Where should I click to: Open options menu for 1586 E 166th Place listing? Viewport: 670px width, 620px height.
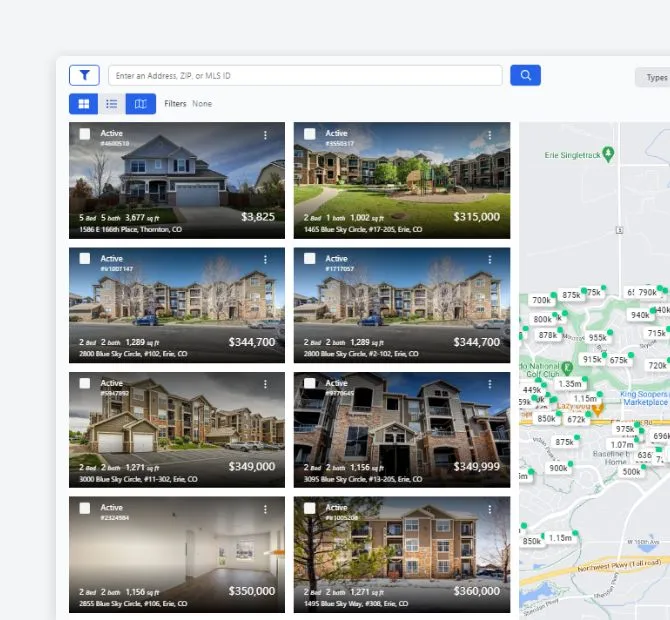[x=265, y=135]
